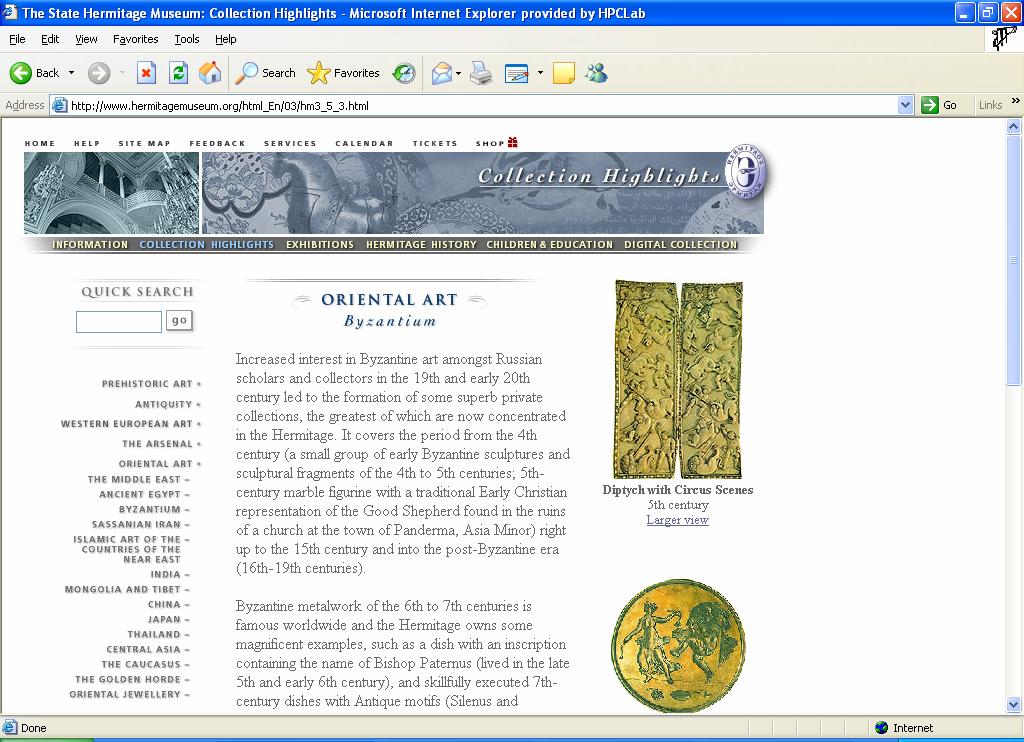The height and width of the screenshot is (742, 1024).
Task: Refresh the page with Refresh icon
Action: coord(178,73)
